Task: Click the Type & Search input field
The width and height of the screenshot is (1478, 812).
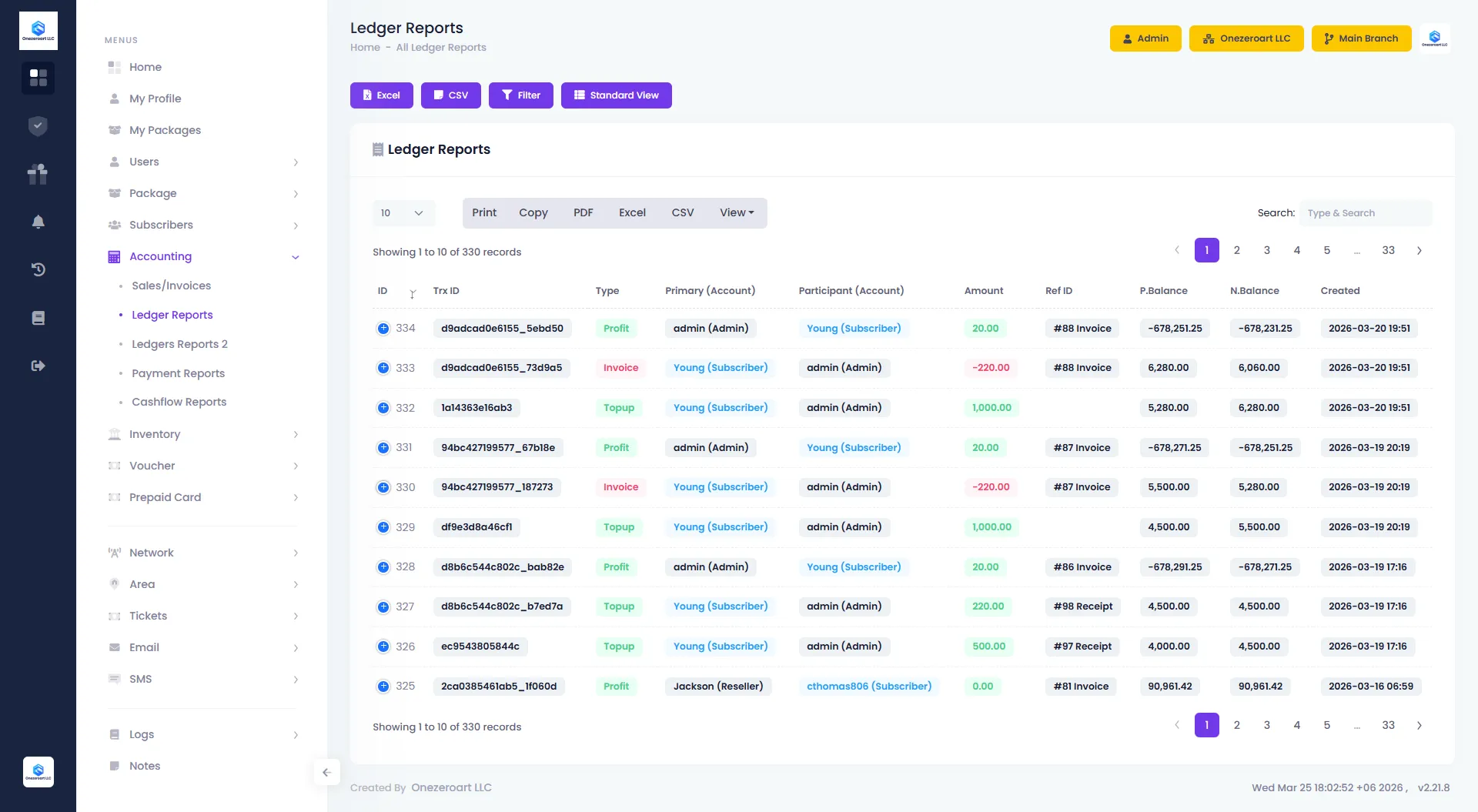Action: point(1366,212)
